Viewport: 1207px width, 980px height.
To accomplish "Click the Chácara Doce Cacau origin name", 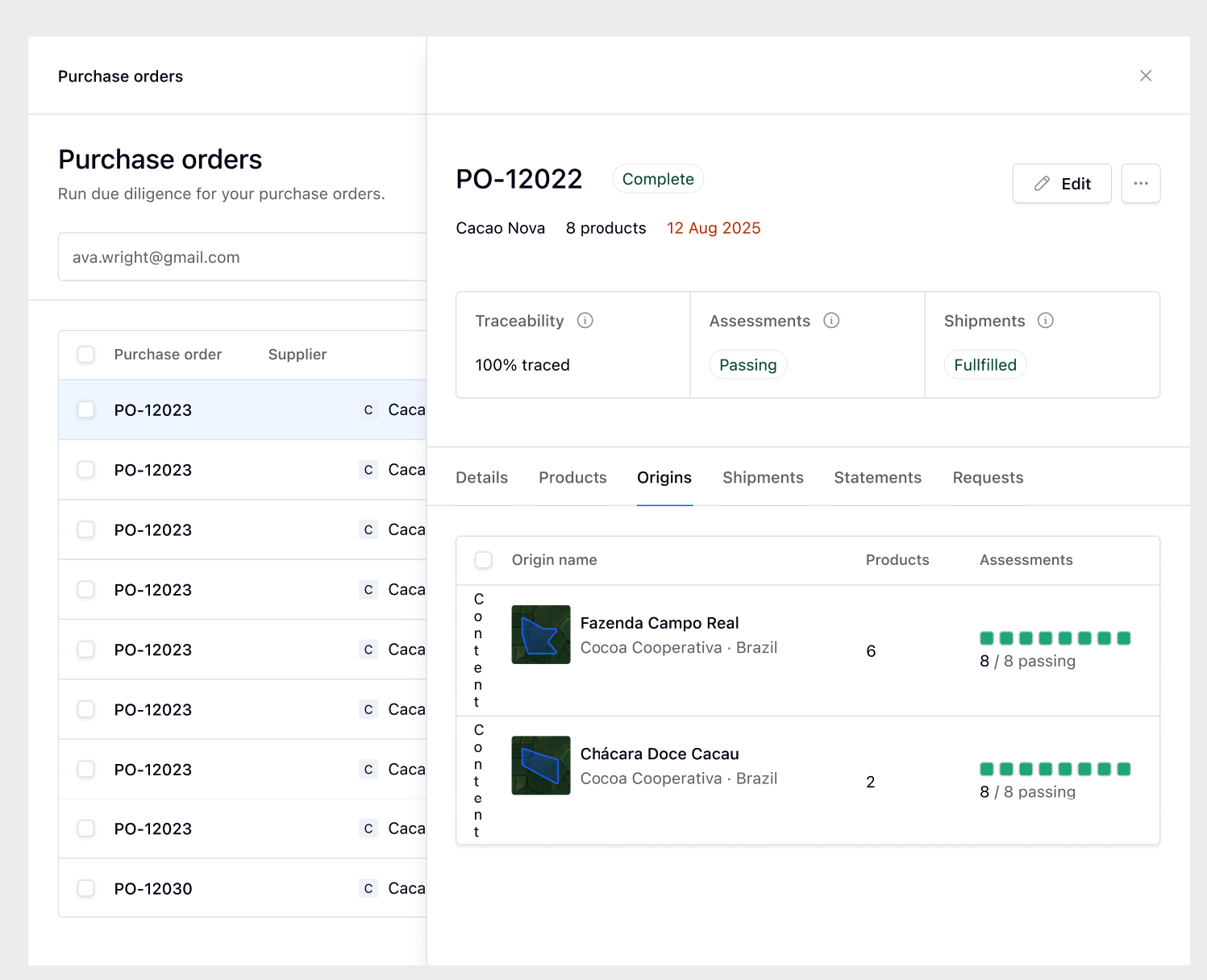I will (660, 754).
